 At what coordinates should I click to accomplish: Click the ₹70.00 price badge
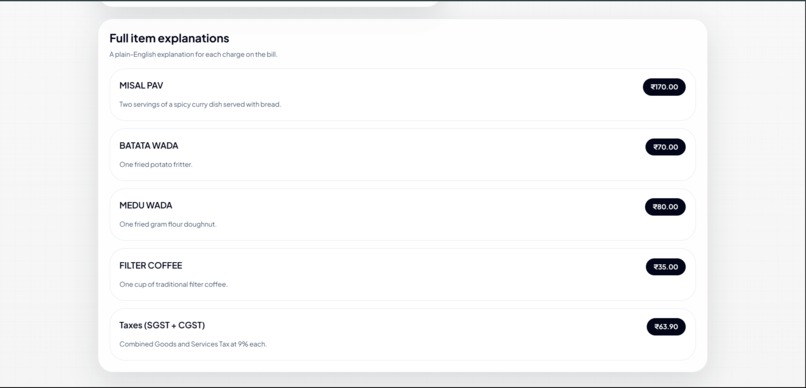coord(665,147)
